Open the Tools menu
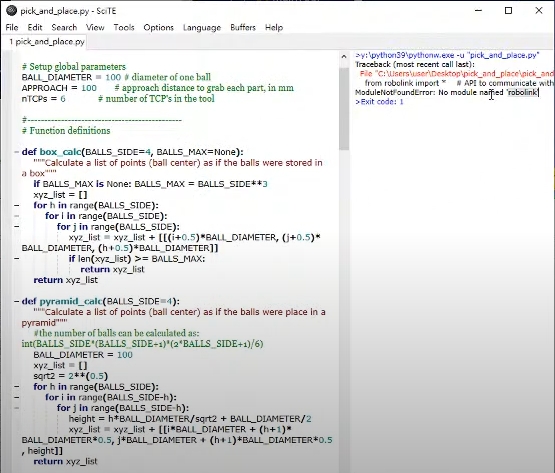The image size is (555, 473). (x=124, y=28)
